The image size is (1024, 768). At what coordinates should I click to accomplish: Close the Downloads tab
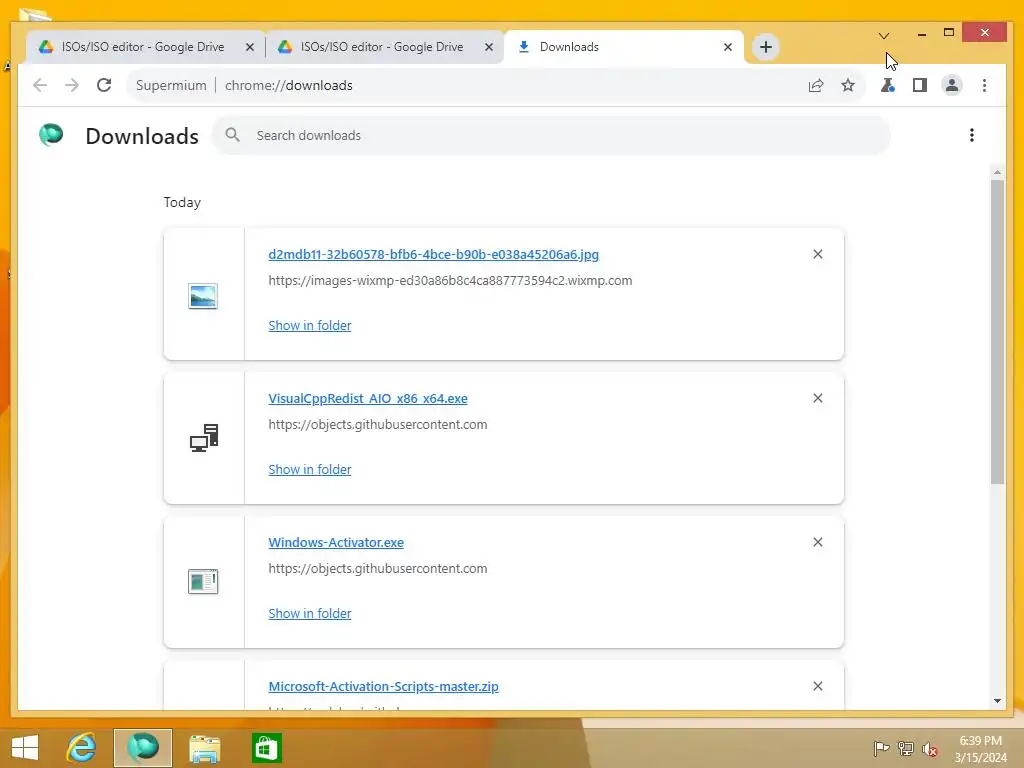tap(728, 47)
